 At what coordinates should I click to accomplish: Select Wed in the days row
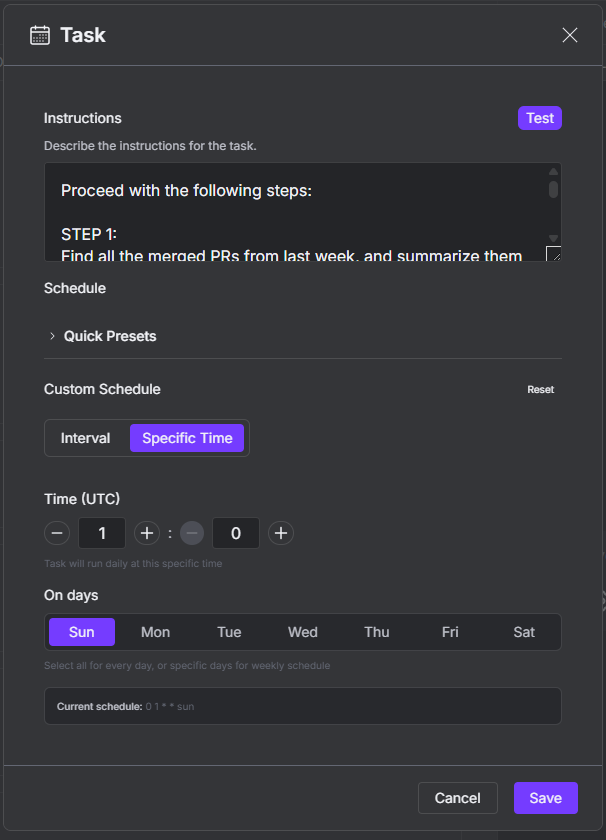302,631
